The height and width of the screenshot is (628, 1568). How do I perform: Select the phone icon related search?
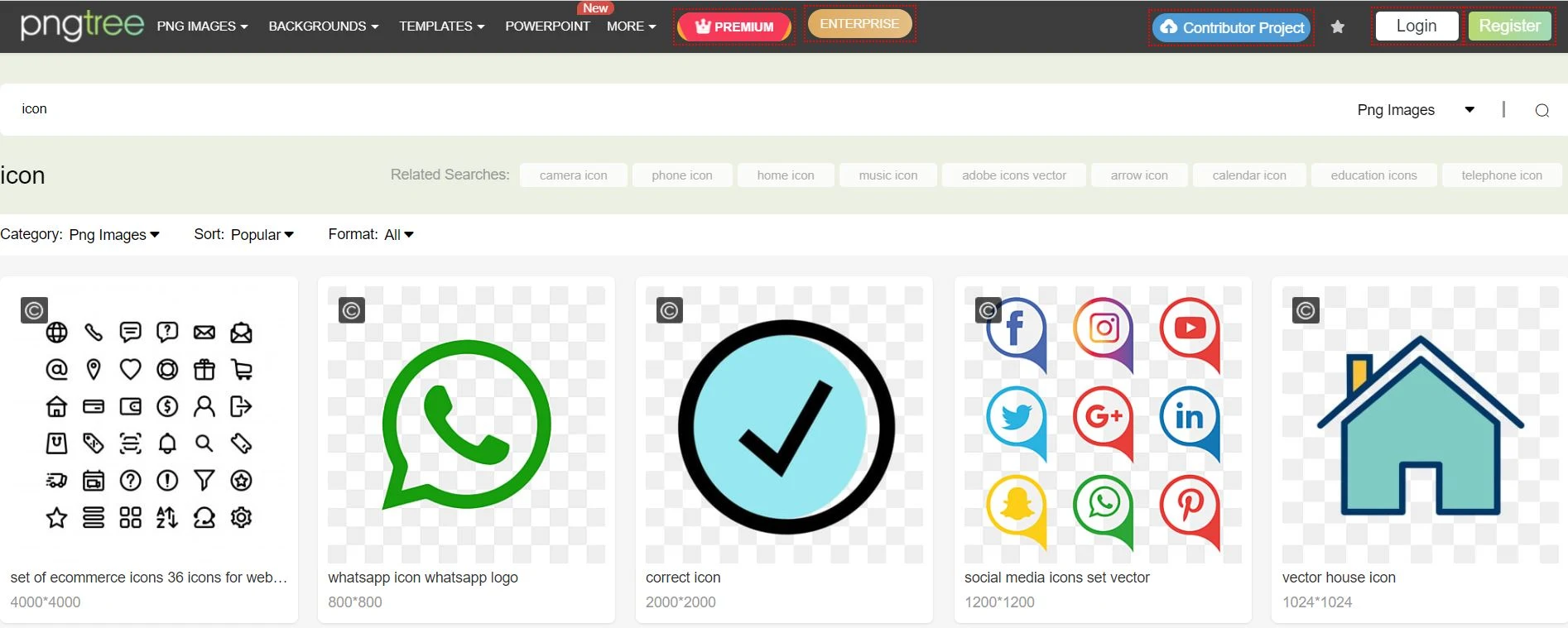tap(682, 175)
